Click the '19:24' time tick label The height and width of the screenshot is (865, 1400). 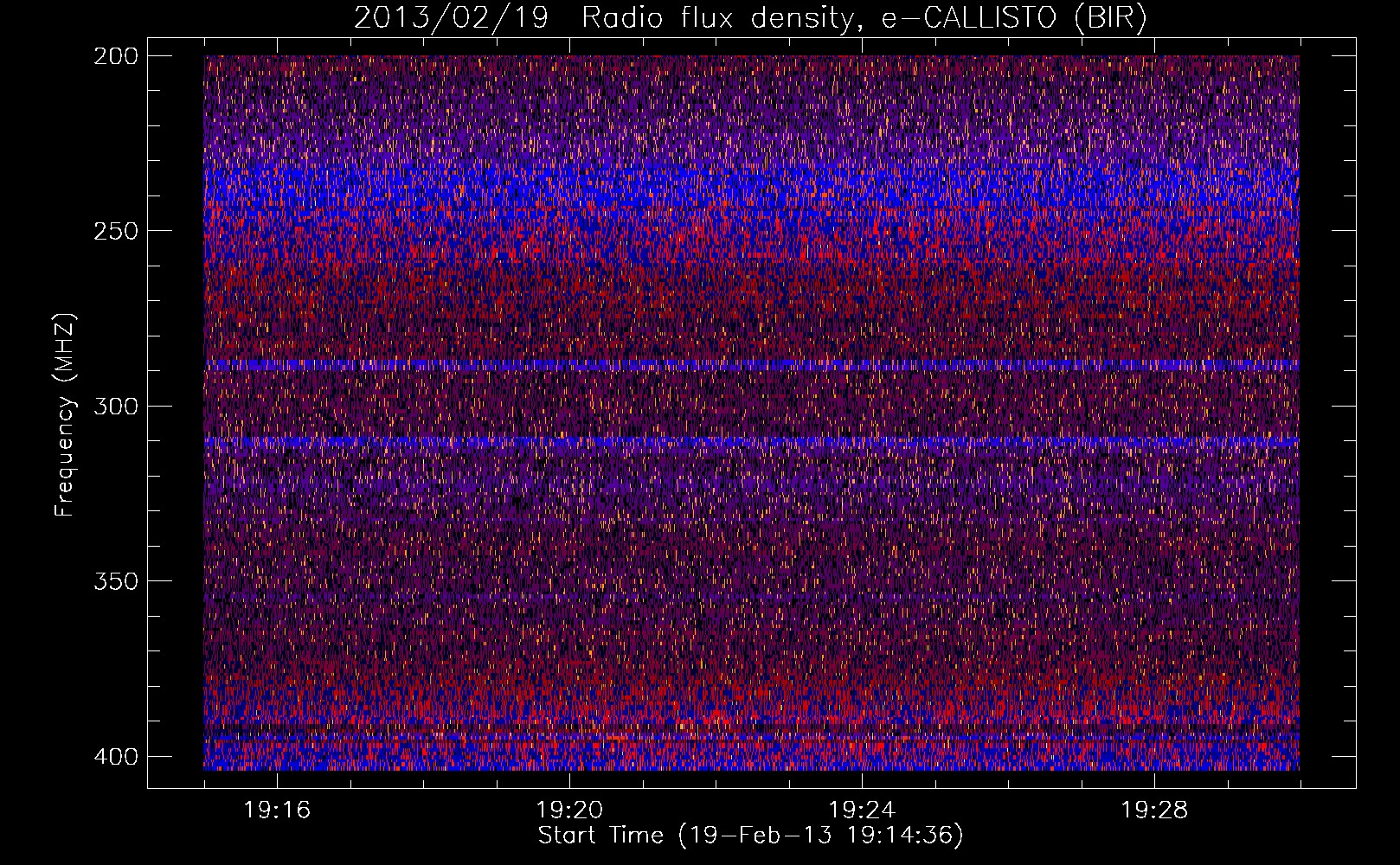coord(862,811)
